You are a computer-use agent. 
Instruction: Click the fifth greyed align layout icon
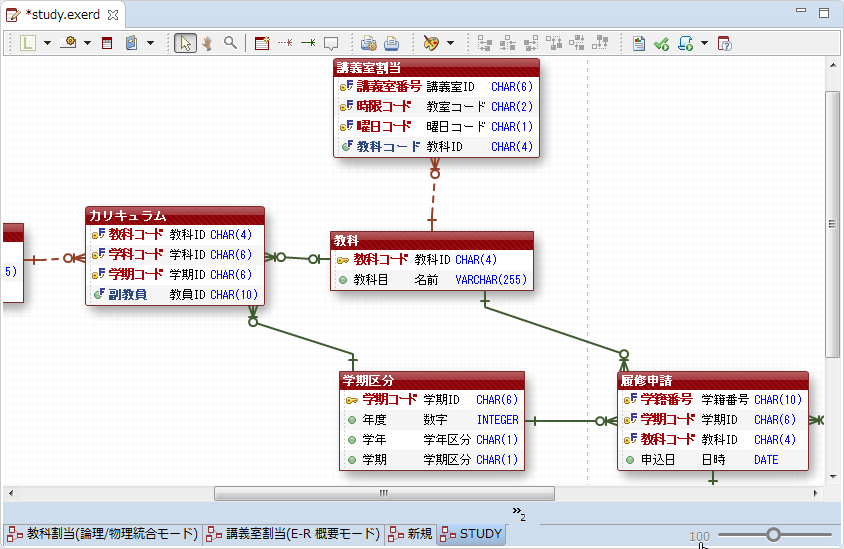coord(576,43)
